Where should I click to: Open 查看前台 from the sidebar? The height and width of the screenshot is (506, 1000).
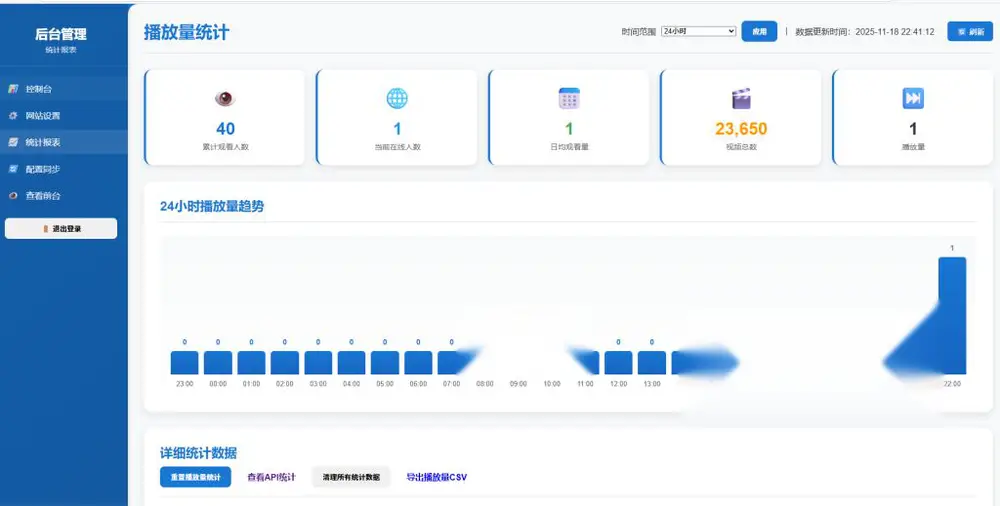point(64,196)
